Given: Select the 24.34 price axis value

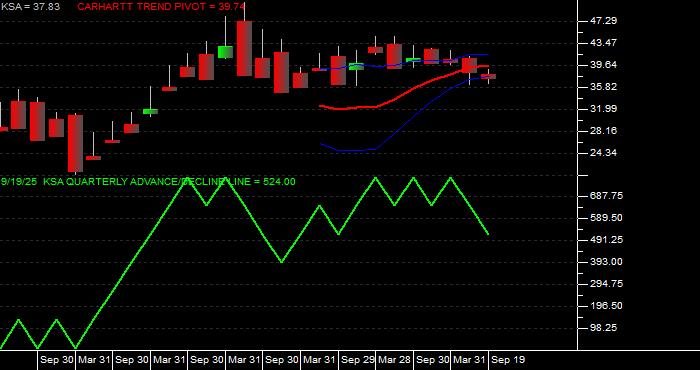Looking at the screenshot, I should [x=603, y=153].
